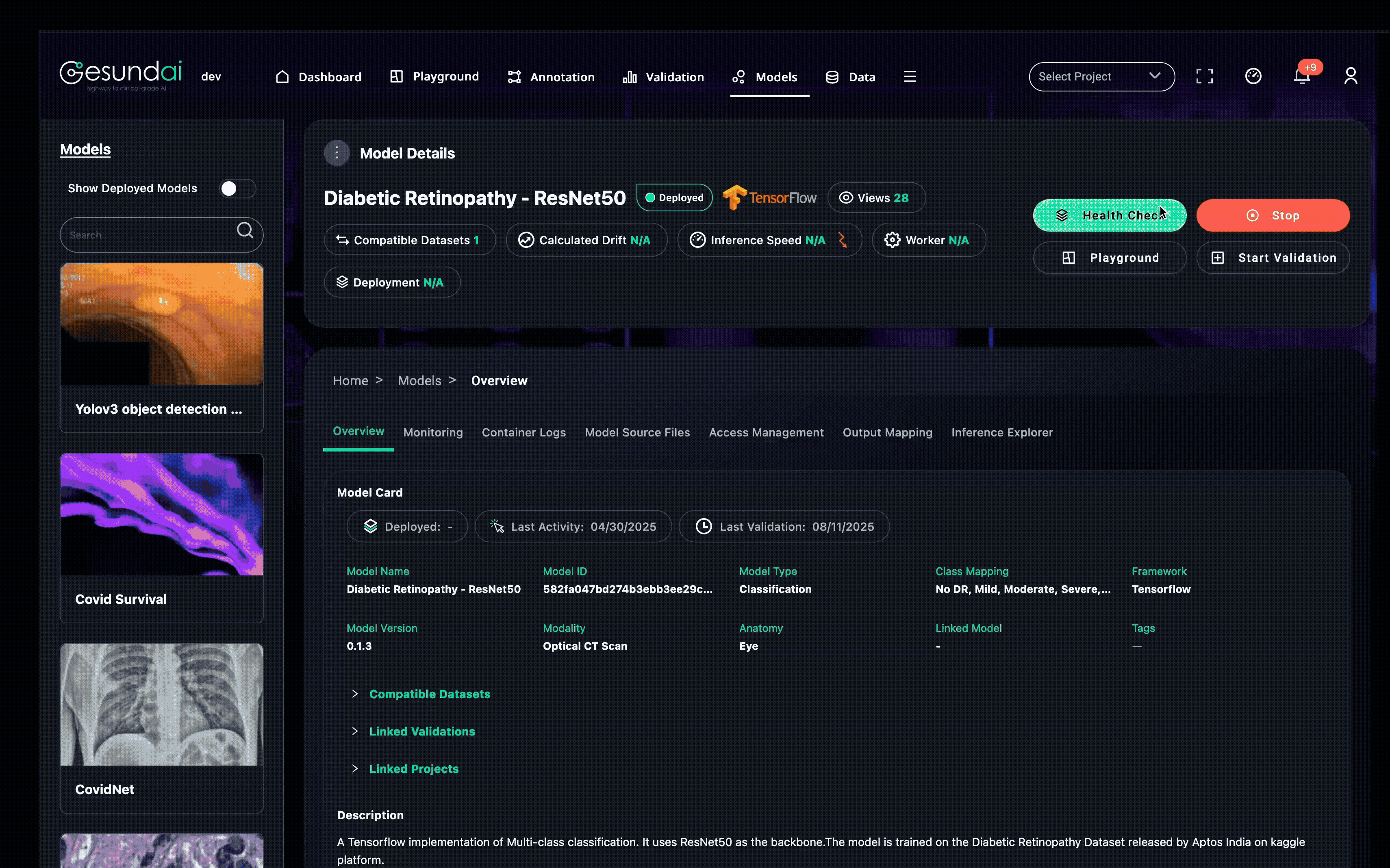Click the Calculated Drift chart icon
The width and height of the screenshot is (1390, 868).
pyautogui.click(x=526, y=240)
